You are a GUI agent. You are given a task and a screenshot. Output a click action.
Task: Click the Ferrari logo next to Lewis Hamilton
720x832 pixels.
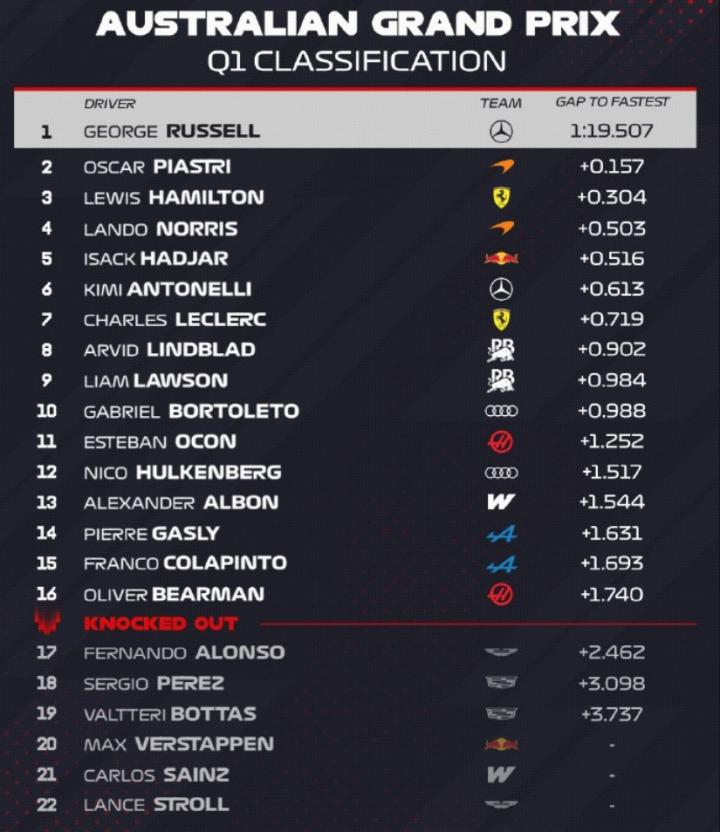point(501,197)
